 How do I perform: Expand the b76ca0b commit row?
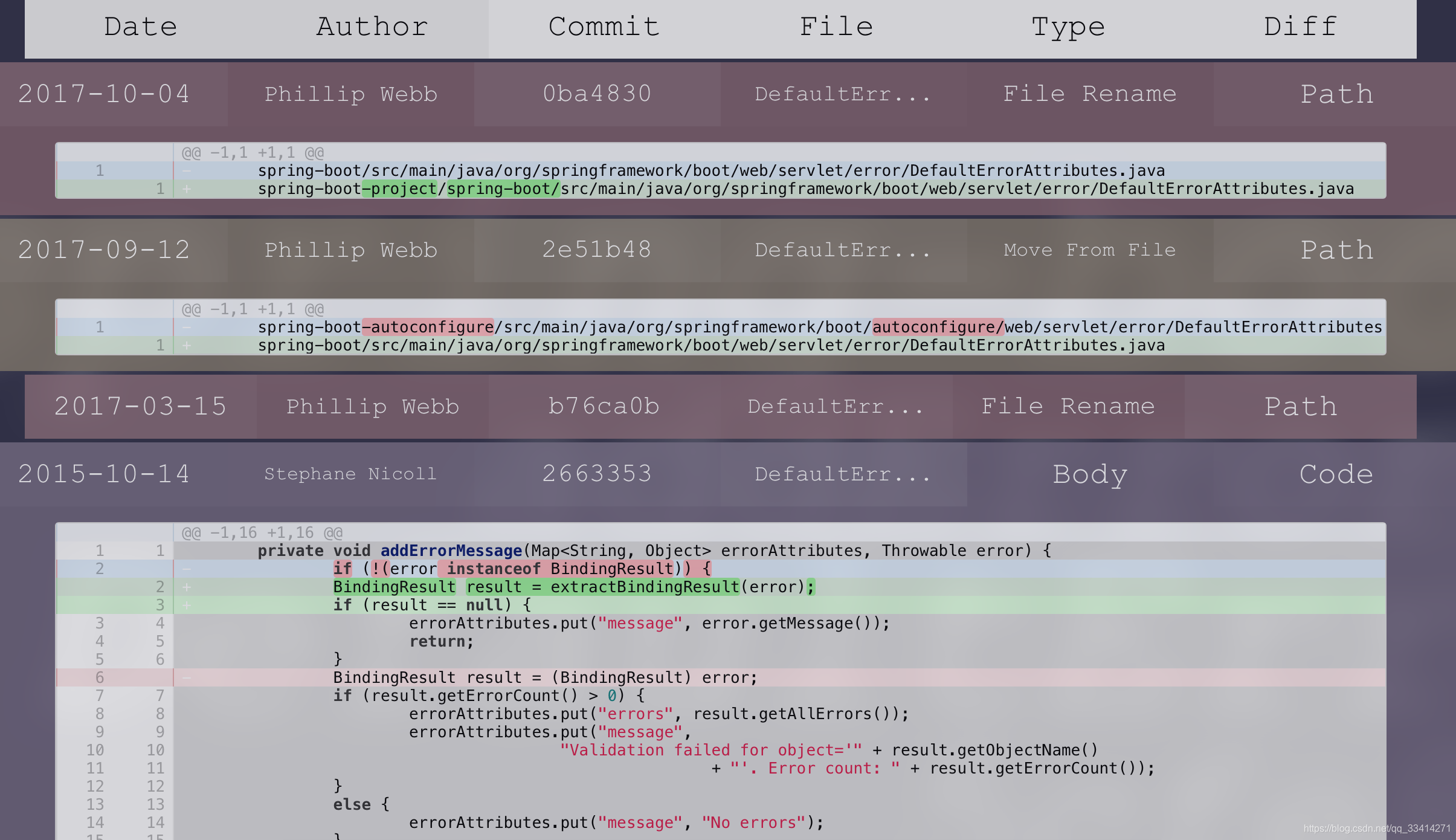tap(604, 407)
